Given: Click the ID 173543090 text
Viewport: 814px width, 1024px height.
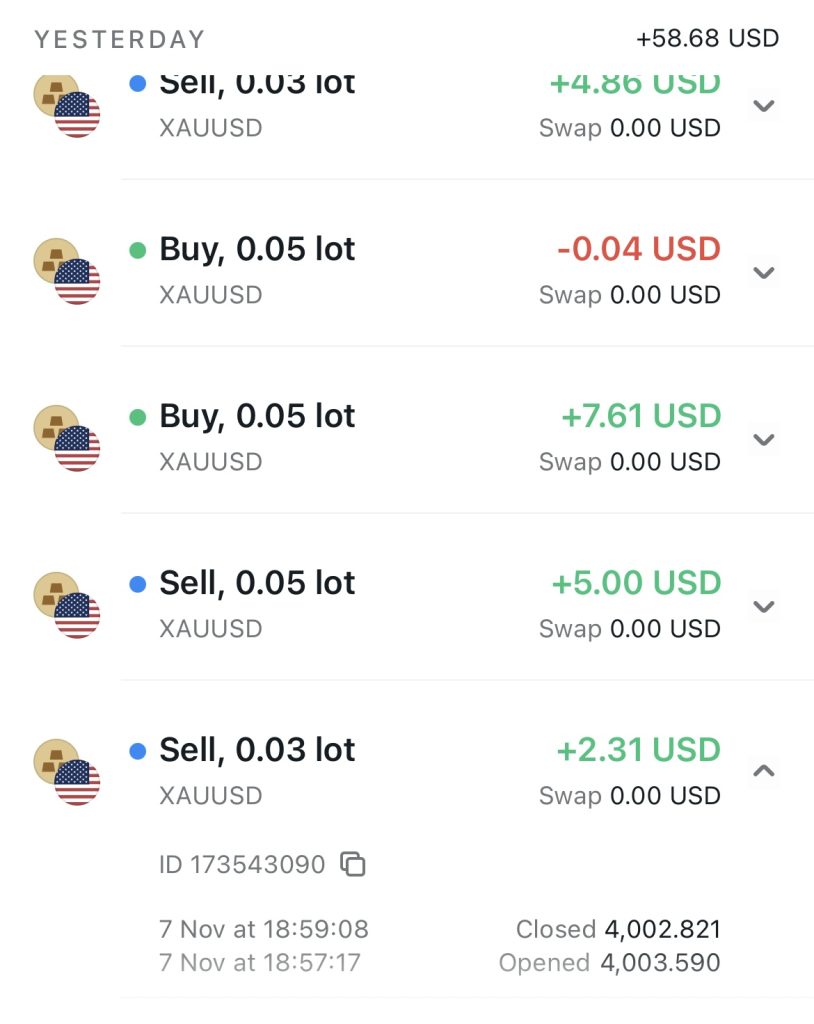Looking at the screenshot, I should (x=242, y=864).
